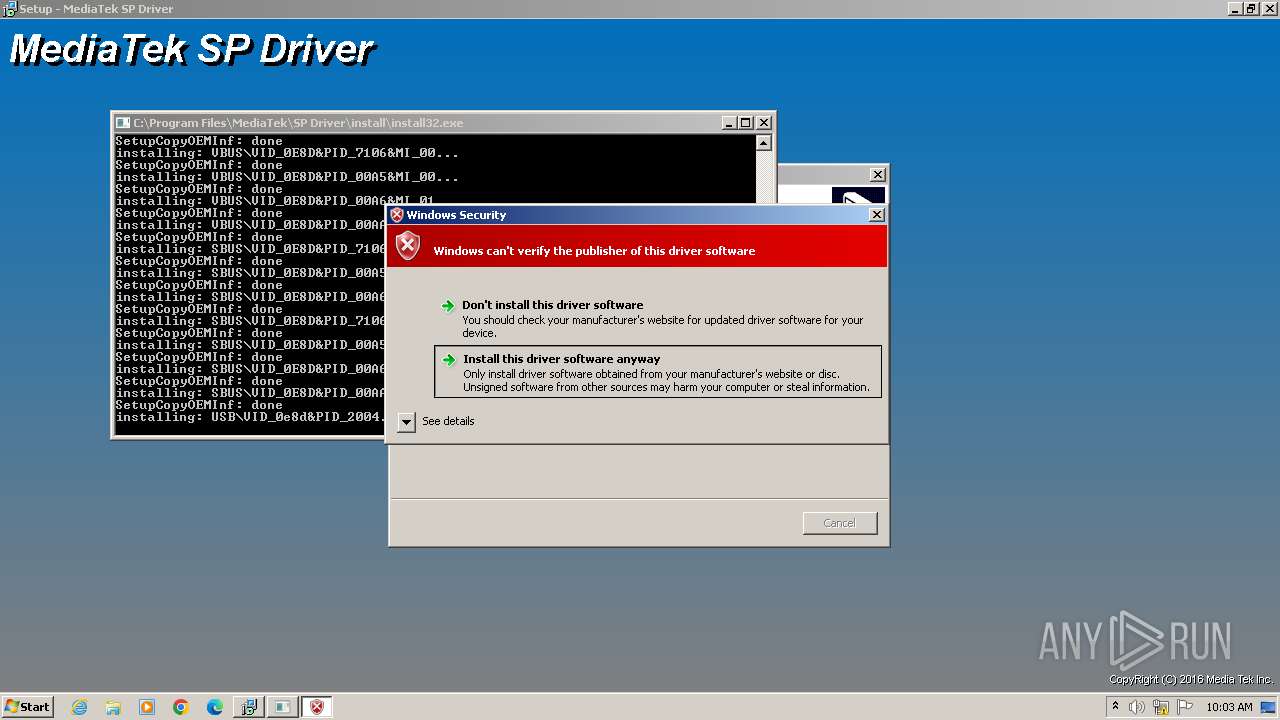The width and height of the screenshot is (1280, 720).
Task: Select Windows Security shield taskbar button
Action: [x=317, y=707]
